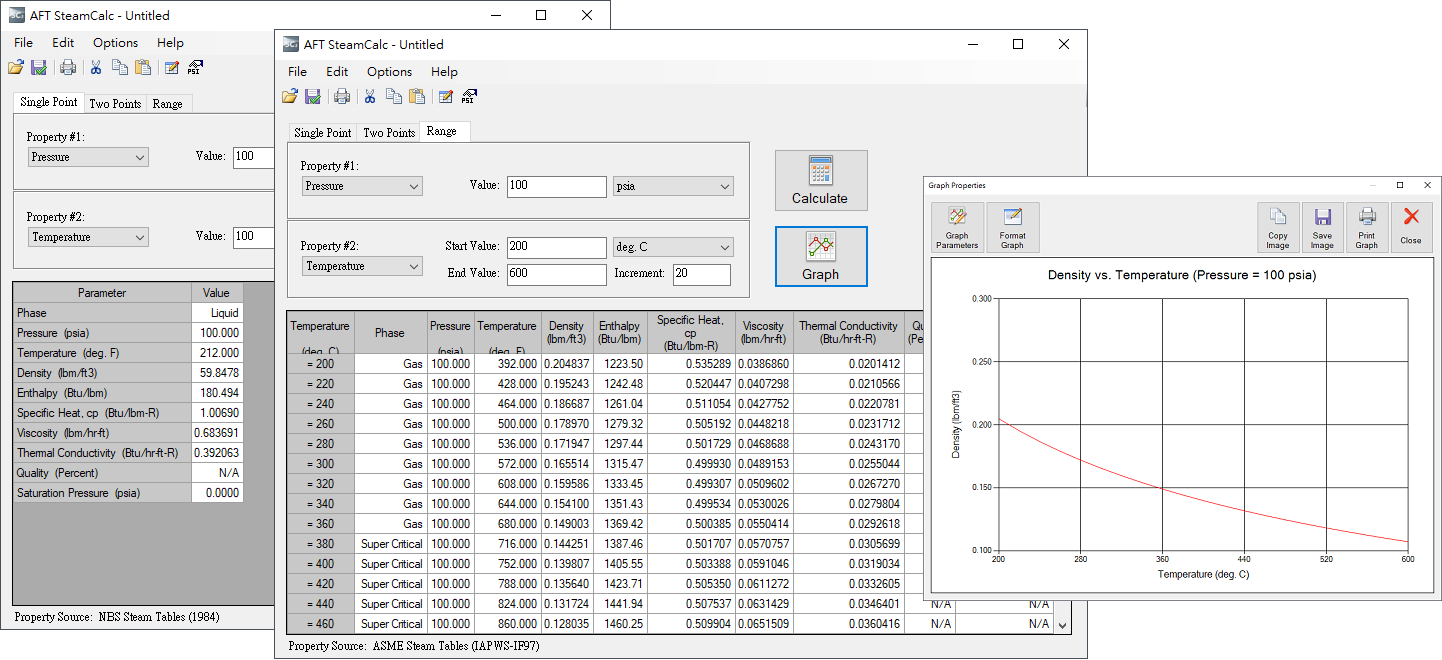The width and height of the screenshot is (1442, 660).
Task: Click the Calculate button
Action: 821,180
